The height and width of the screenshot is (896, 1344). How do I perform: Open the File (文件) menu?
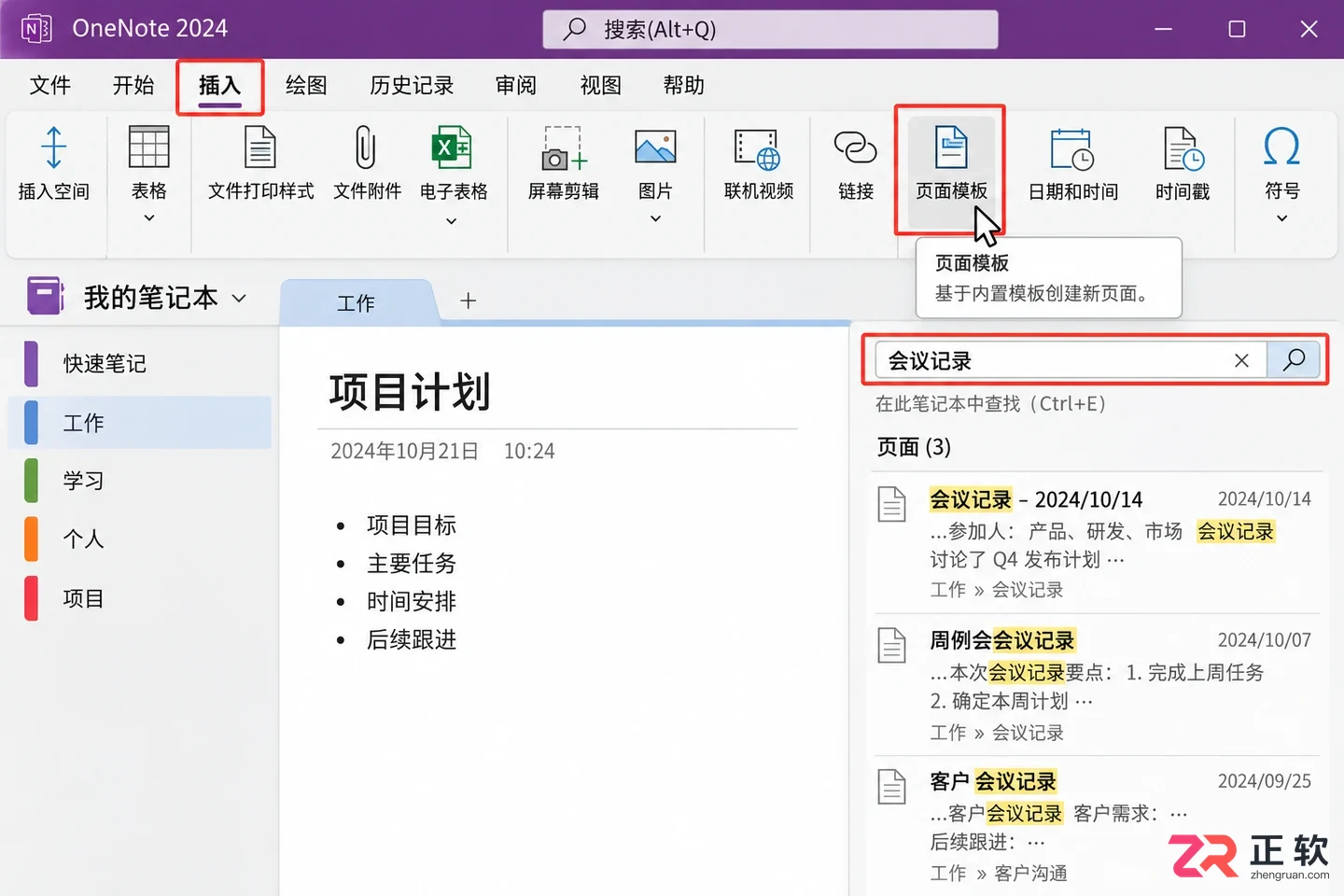click(49, 85)
